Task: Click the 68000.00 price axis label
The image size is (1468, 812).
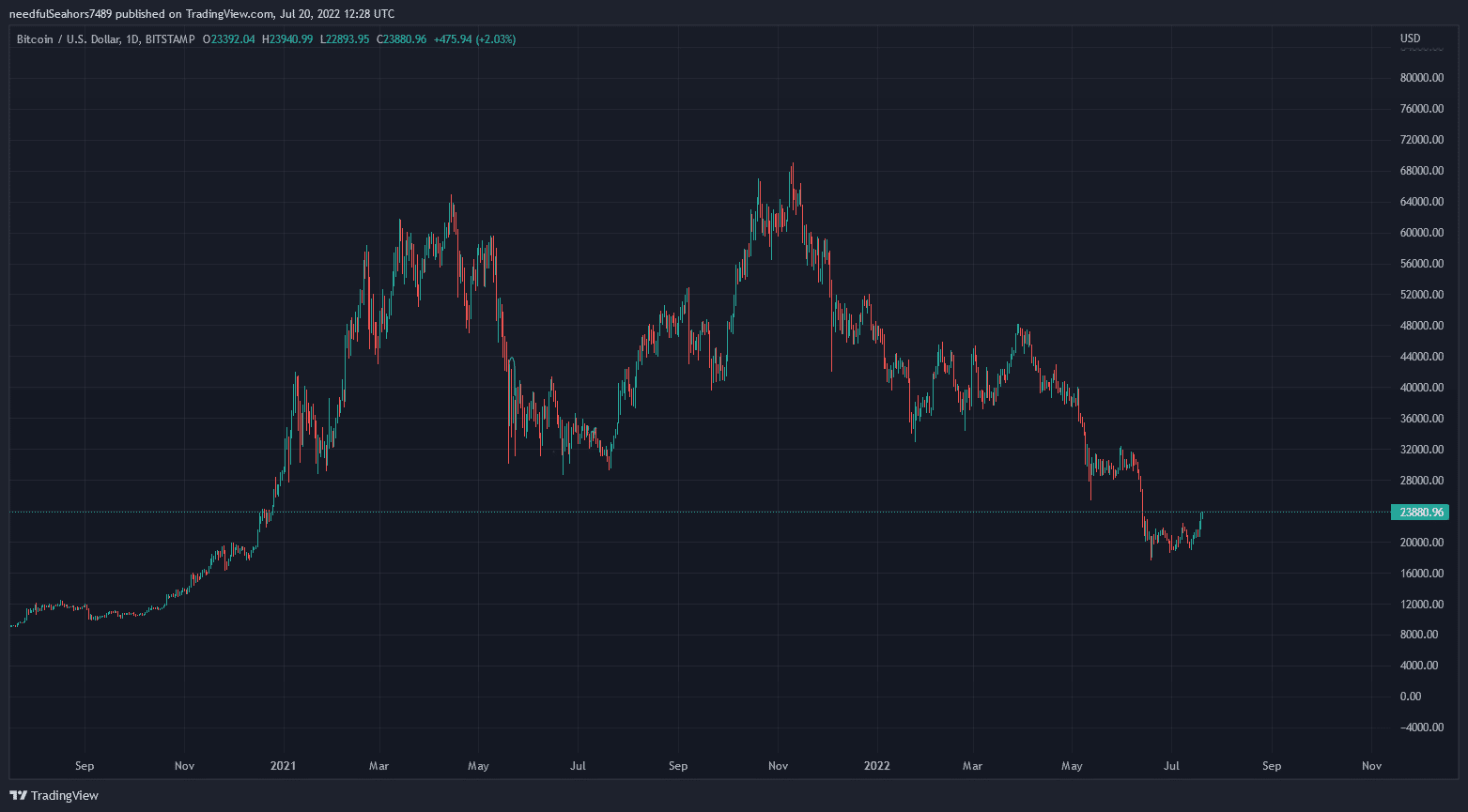Action: click(1420, 171)
